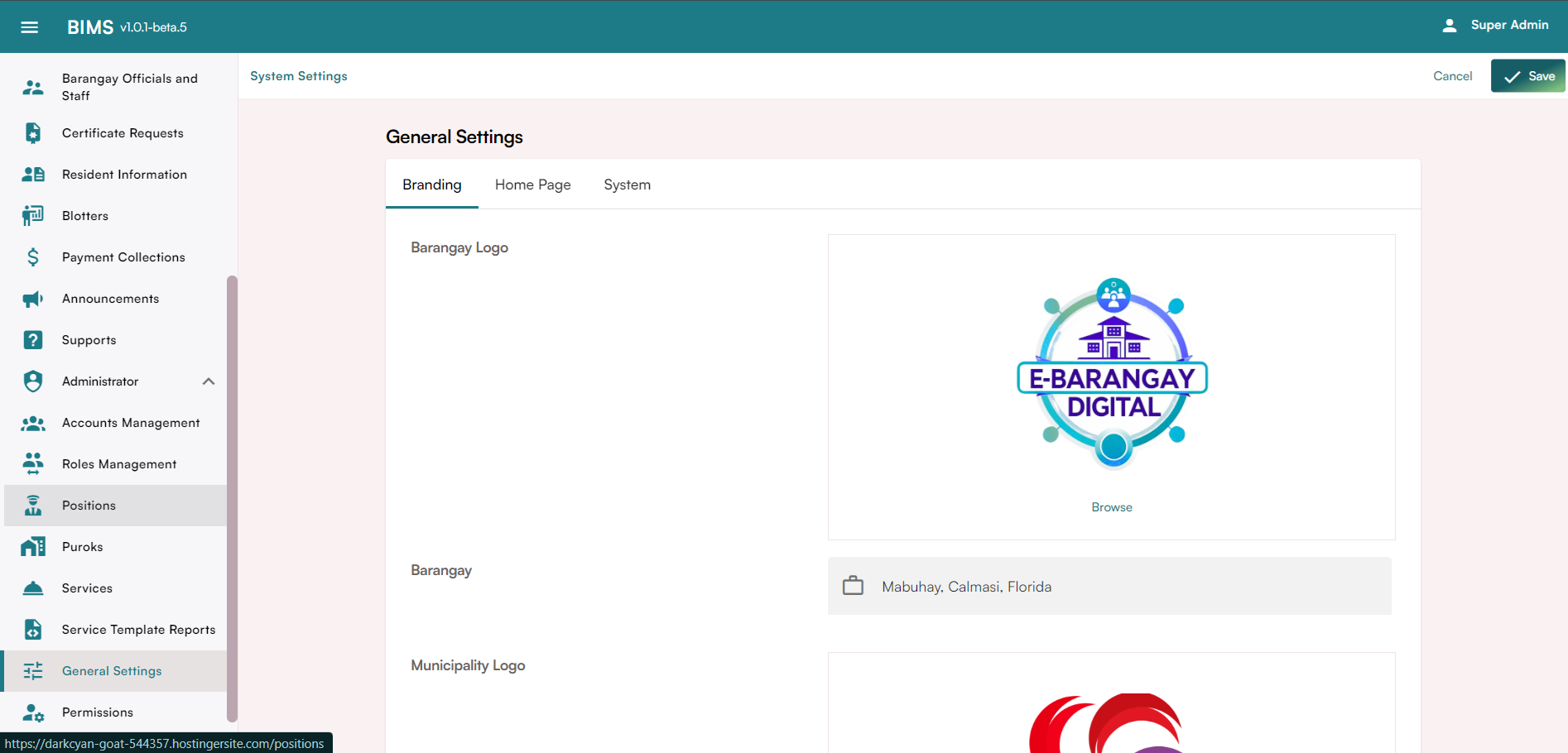Open the Supports menu item
Viewport: 1568px width, 753px height.
pos(115,340)
